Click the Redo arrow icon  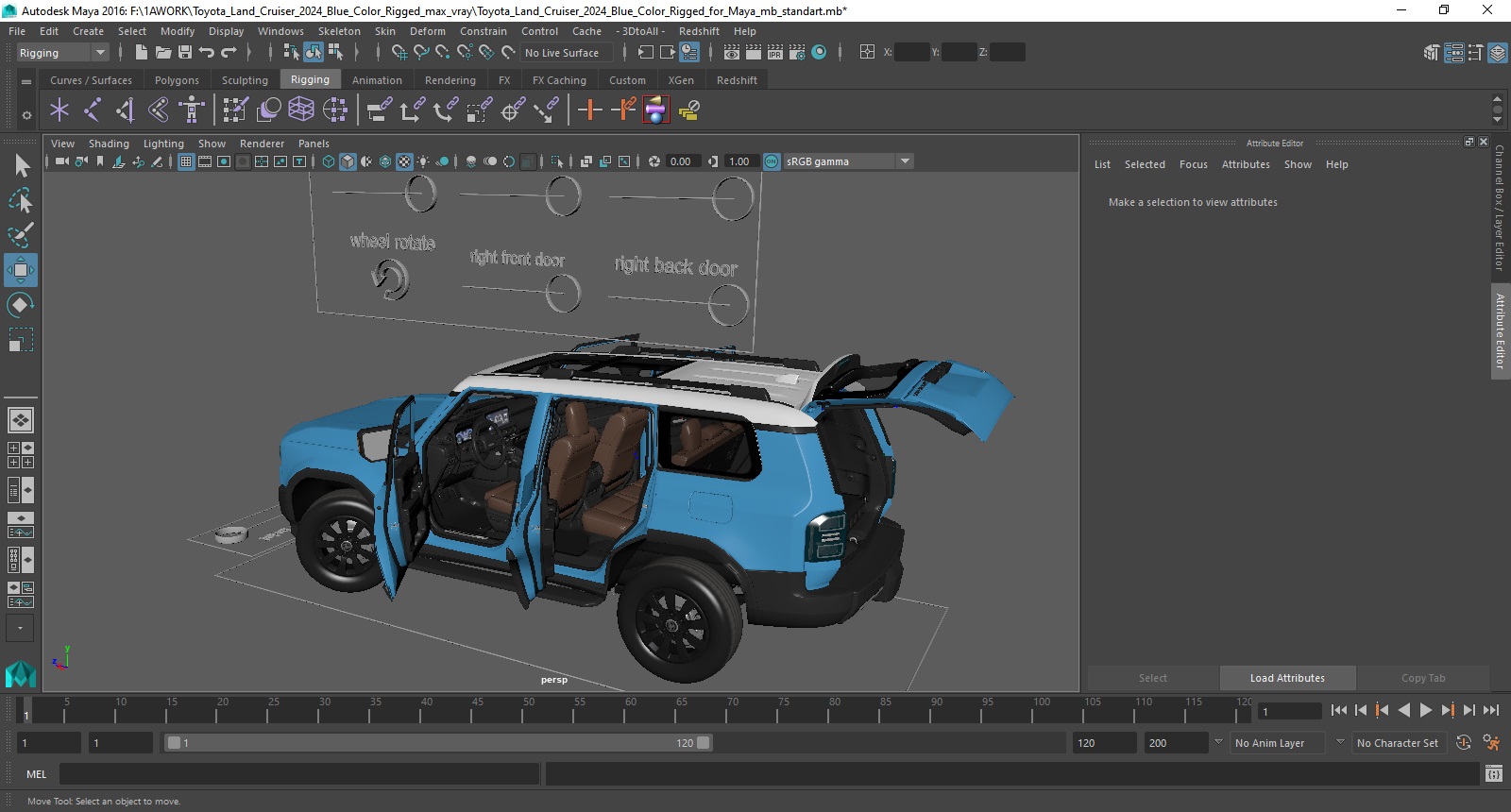(229, 53)
